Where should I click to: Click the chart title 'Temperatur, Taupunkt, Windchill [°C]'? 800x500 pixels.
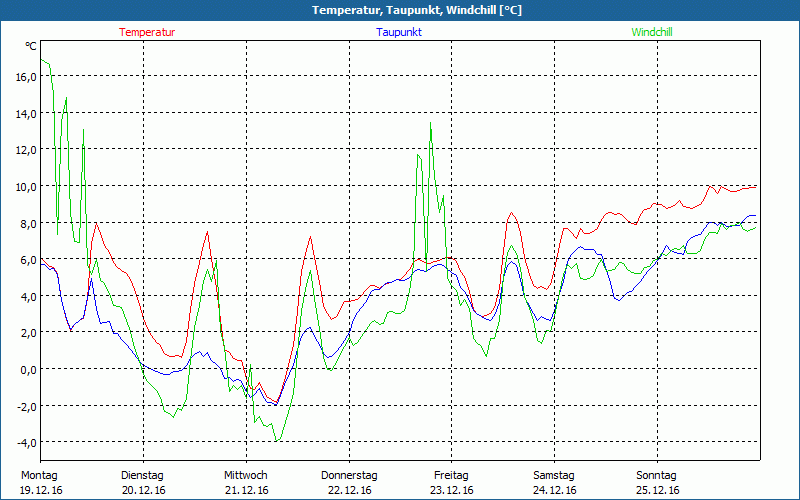(417, 10)
